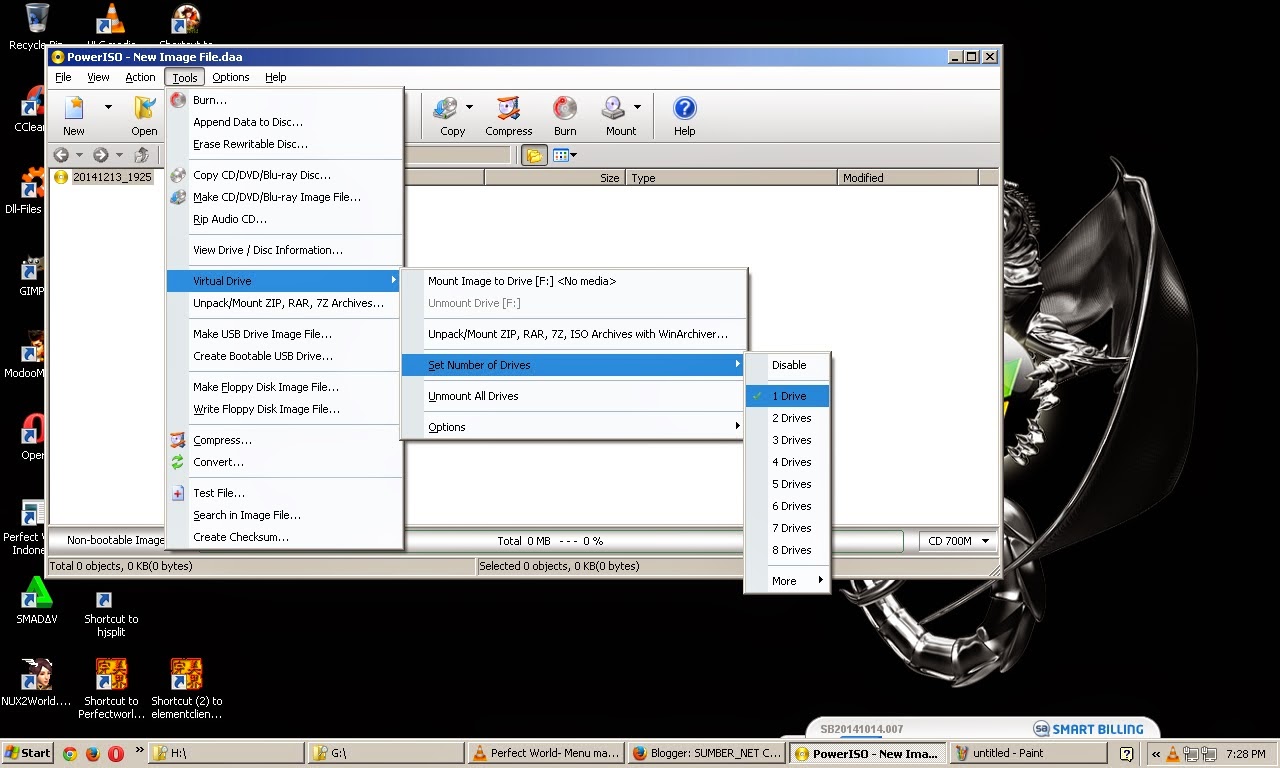The image size is (1280, 768).
Task: Launch Chrome from quick launch bar
Action: pos(70,753)
